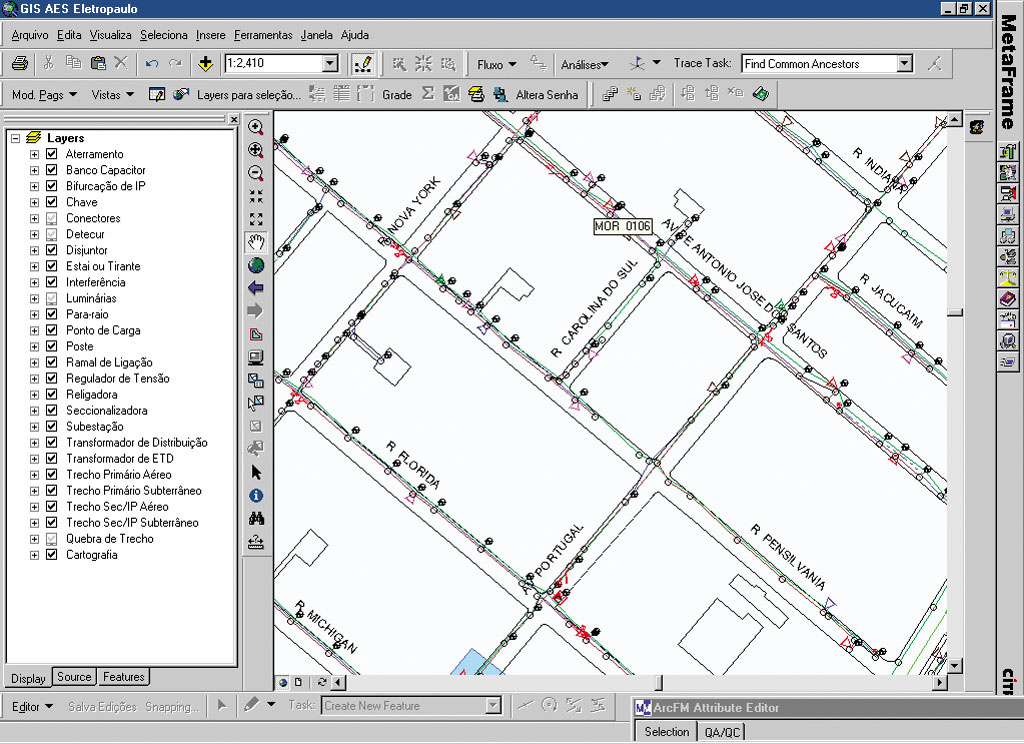Click the top zoom in magnifier tool
Image resolution: width=1024 pixels, height=744 pixels.
(256, 127)
